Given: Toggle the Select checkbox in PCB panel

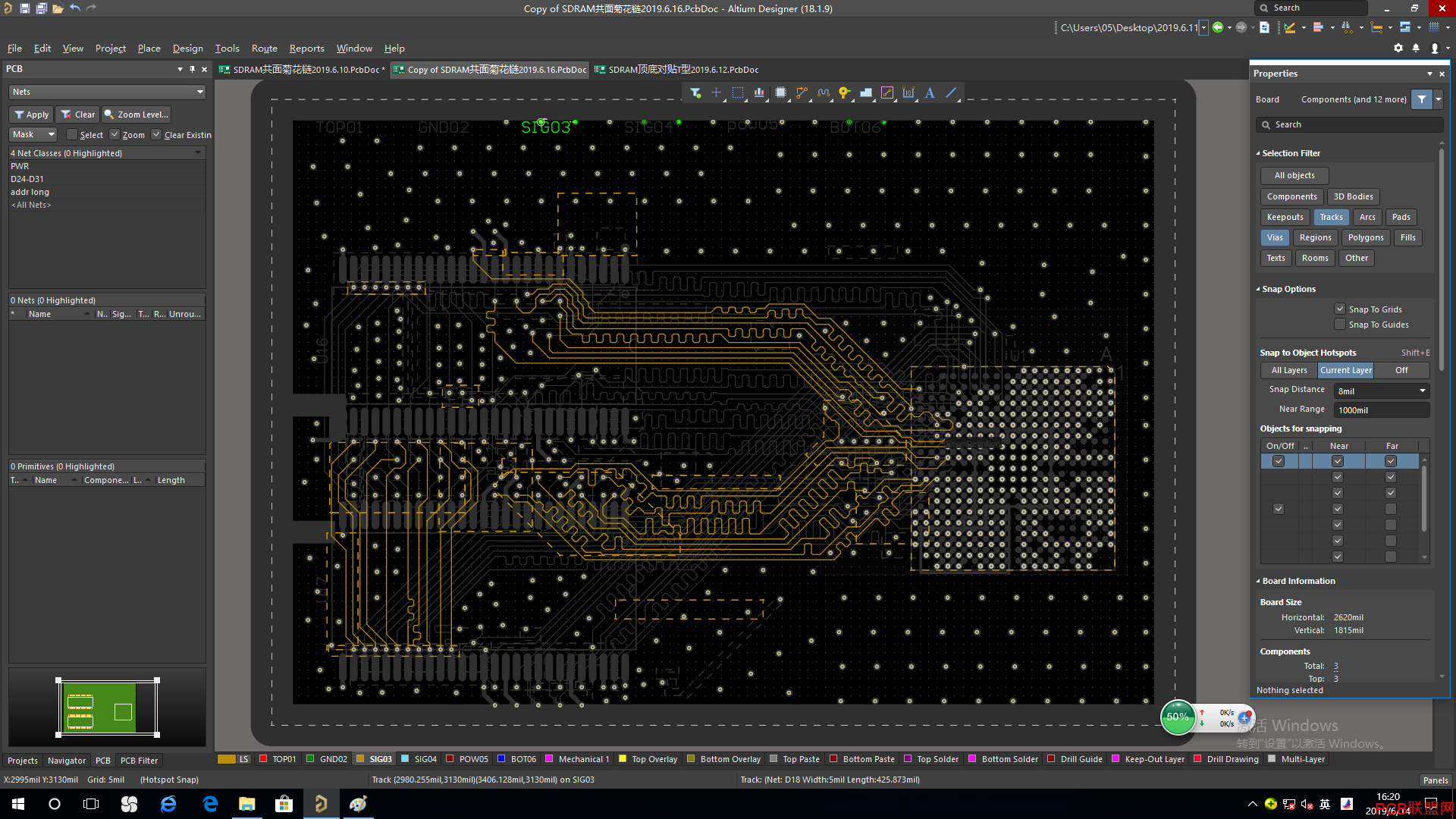Looking at the screenshot, I should (x=72, y=134).
